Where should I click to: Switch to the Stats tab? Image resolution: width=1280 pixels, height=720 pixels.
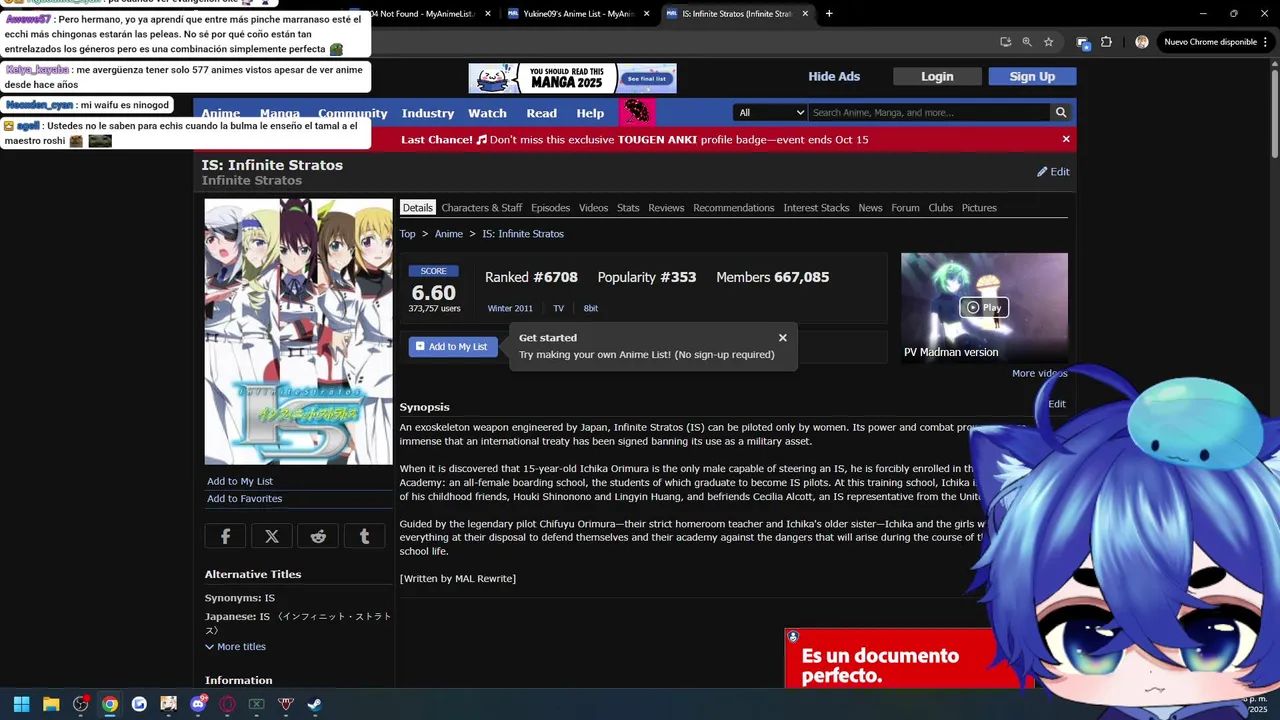pos(628,208)
